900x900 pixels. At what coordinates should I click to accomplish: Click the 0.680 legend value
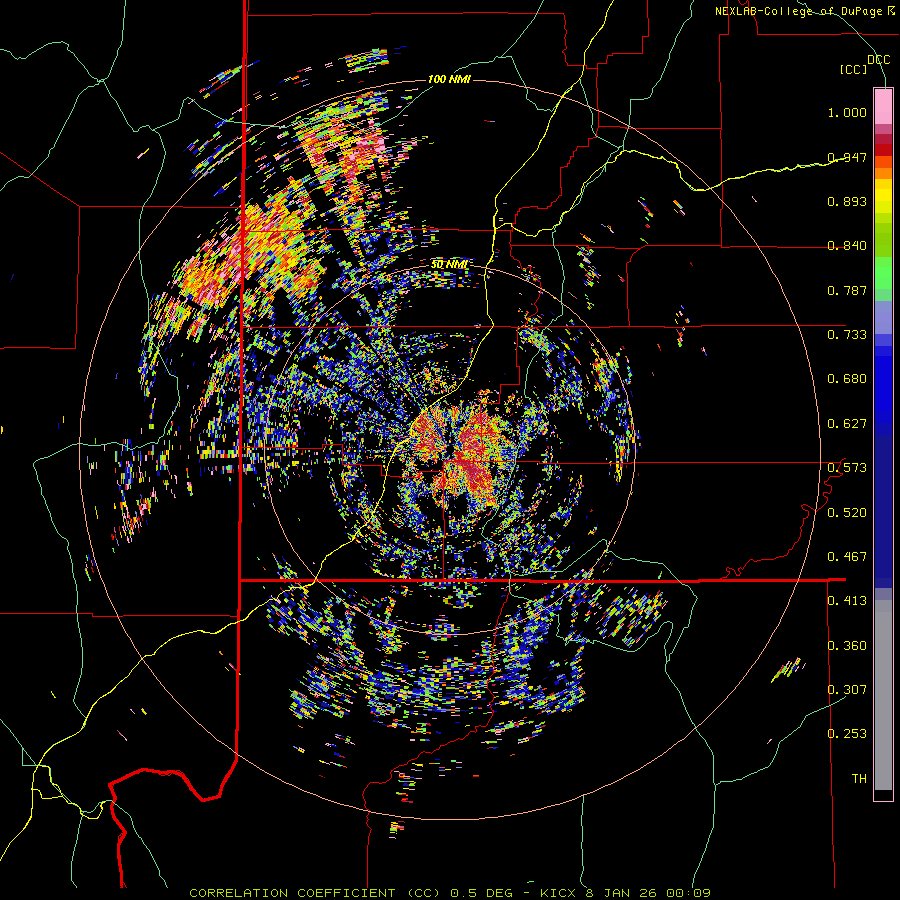click(x=847, y=379)
